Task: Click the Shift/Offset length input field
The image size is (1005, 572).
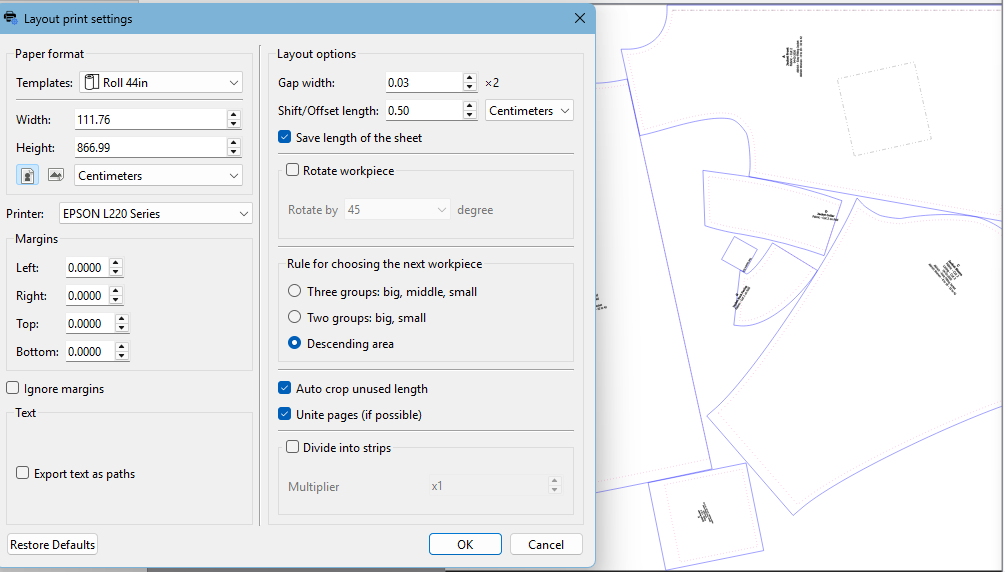Action: pyautogui.click(x=424, y=110)
